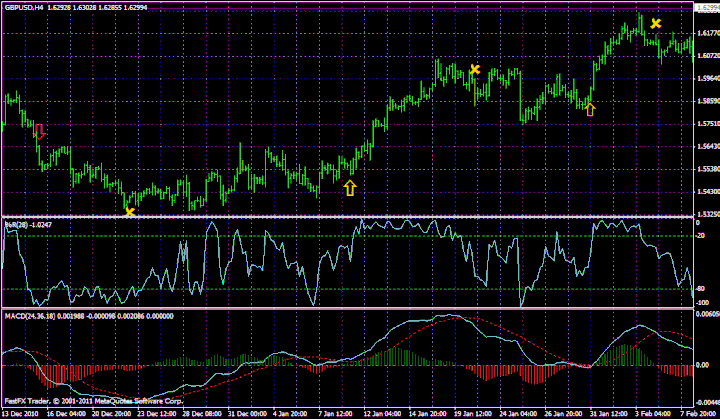Click the FastFX Trader MetaQuotes copyright text

tap(93, 401)
